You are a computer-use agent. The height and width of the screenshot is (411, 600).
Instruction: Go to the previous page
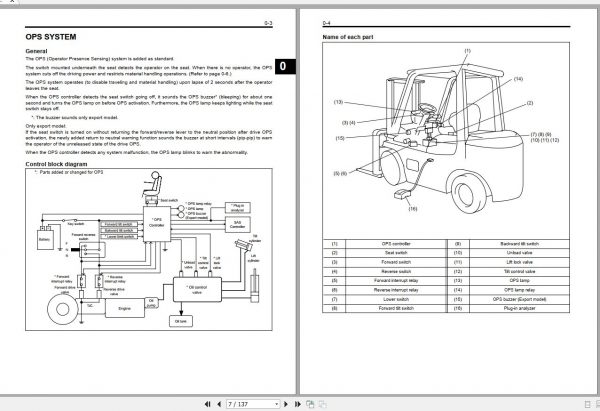click(219, 404)
